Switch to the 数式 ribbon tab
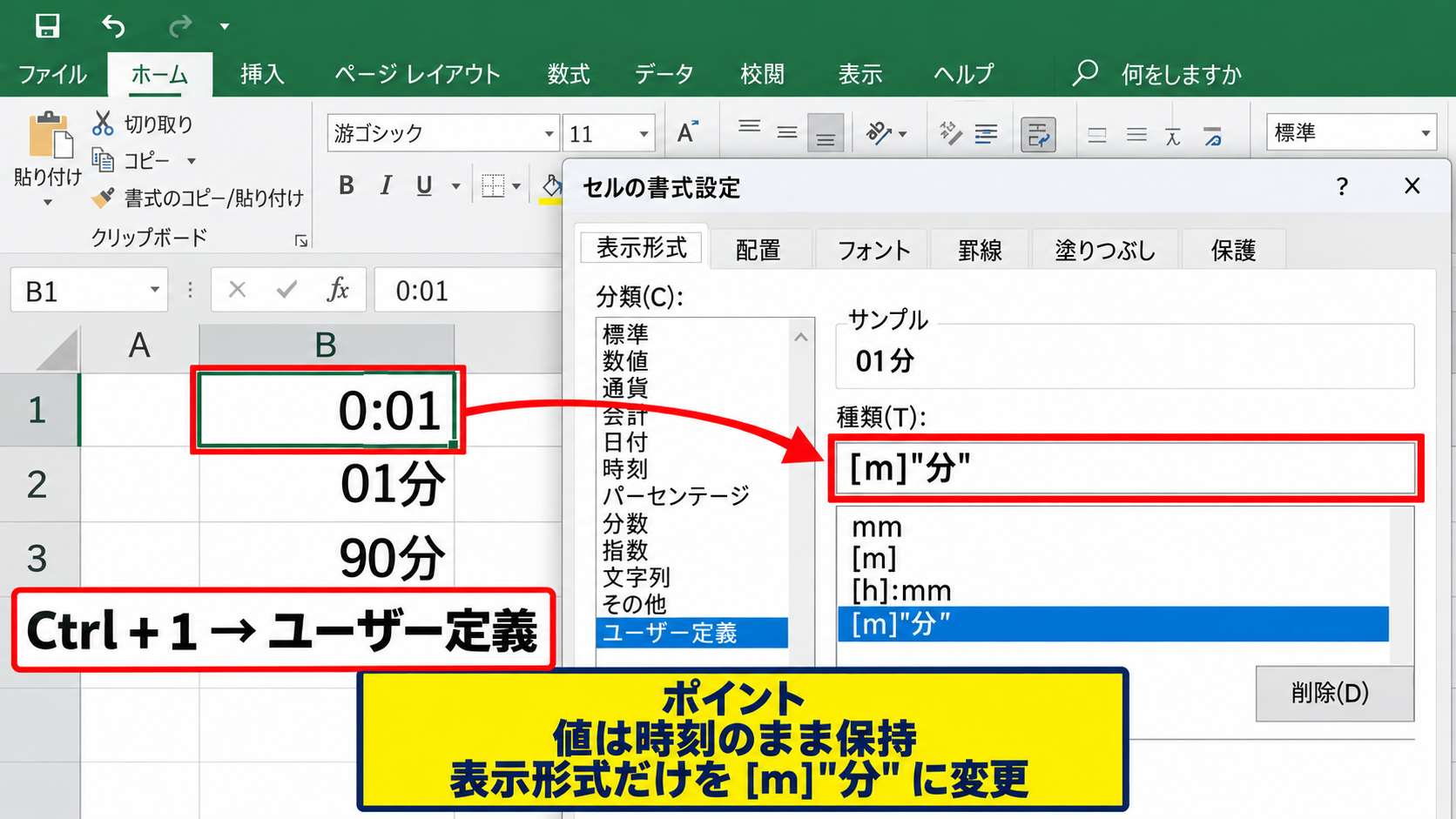 point(569,74)
